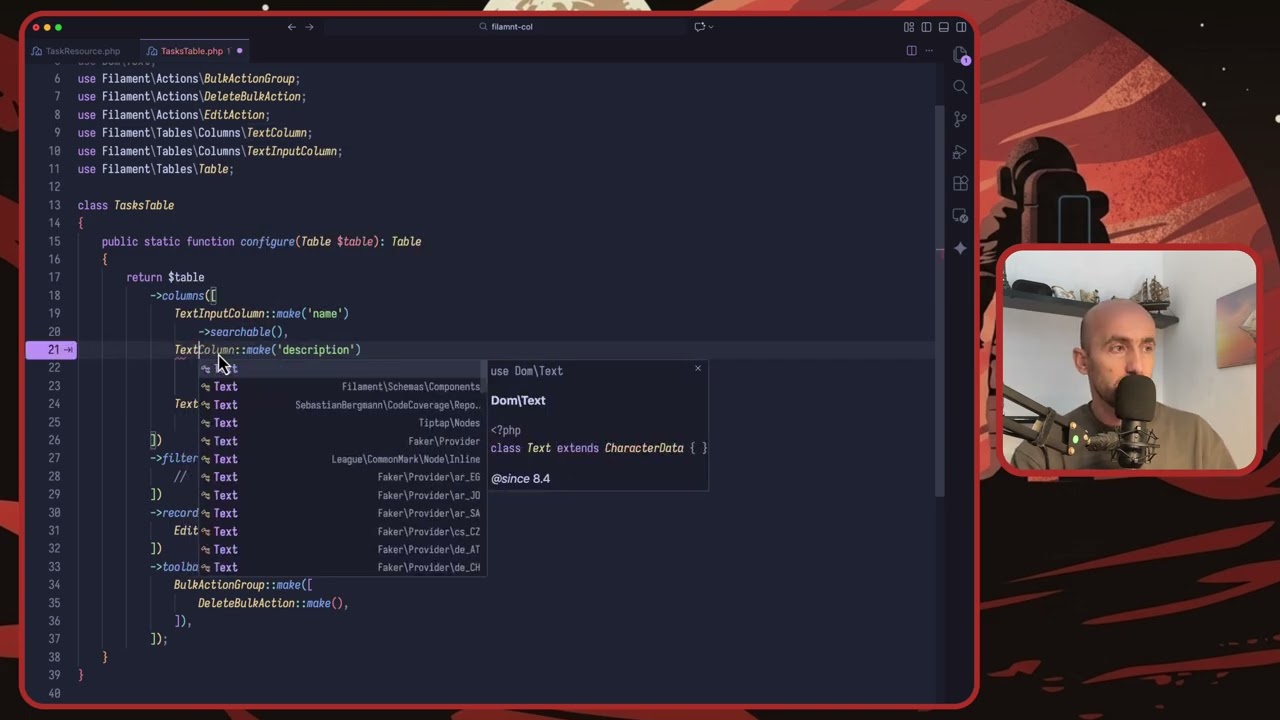Click 'TextInputColumn::make('name')' code
Image resolution: width=1280 pixels, height=720 pixels.
tap(261, 313)
